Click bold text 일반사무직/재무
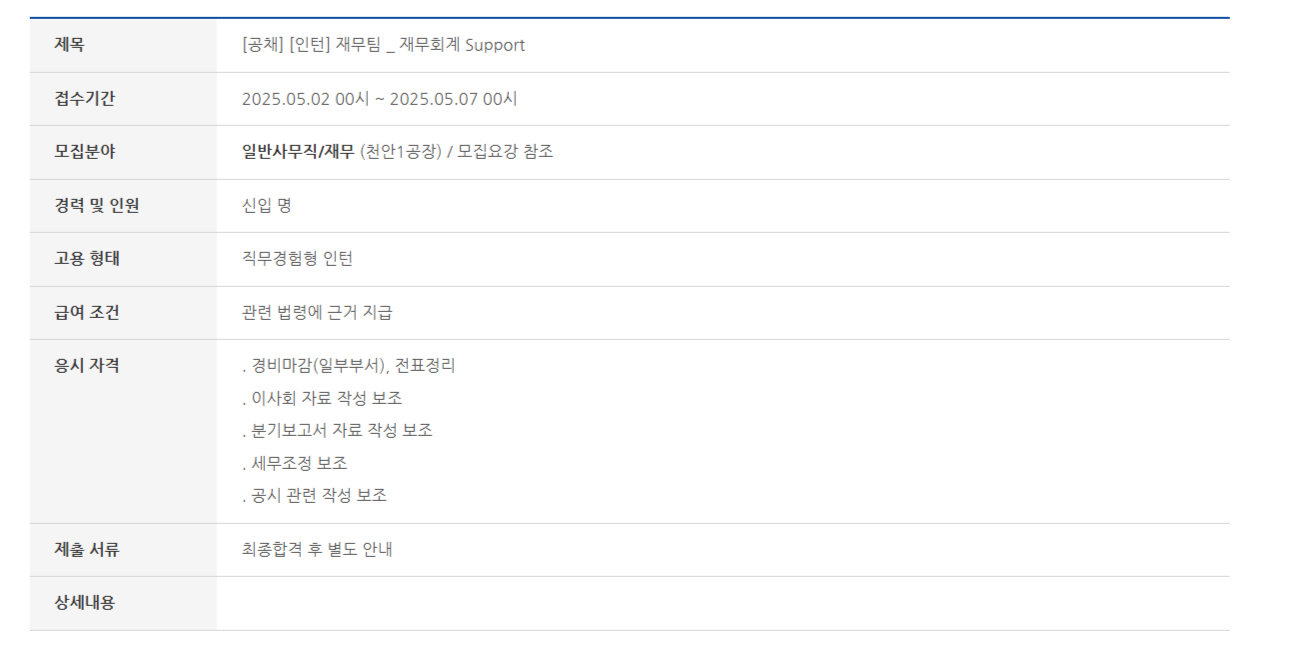1316x650 pixels. tap(298, 152)
